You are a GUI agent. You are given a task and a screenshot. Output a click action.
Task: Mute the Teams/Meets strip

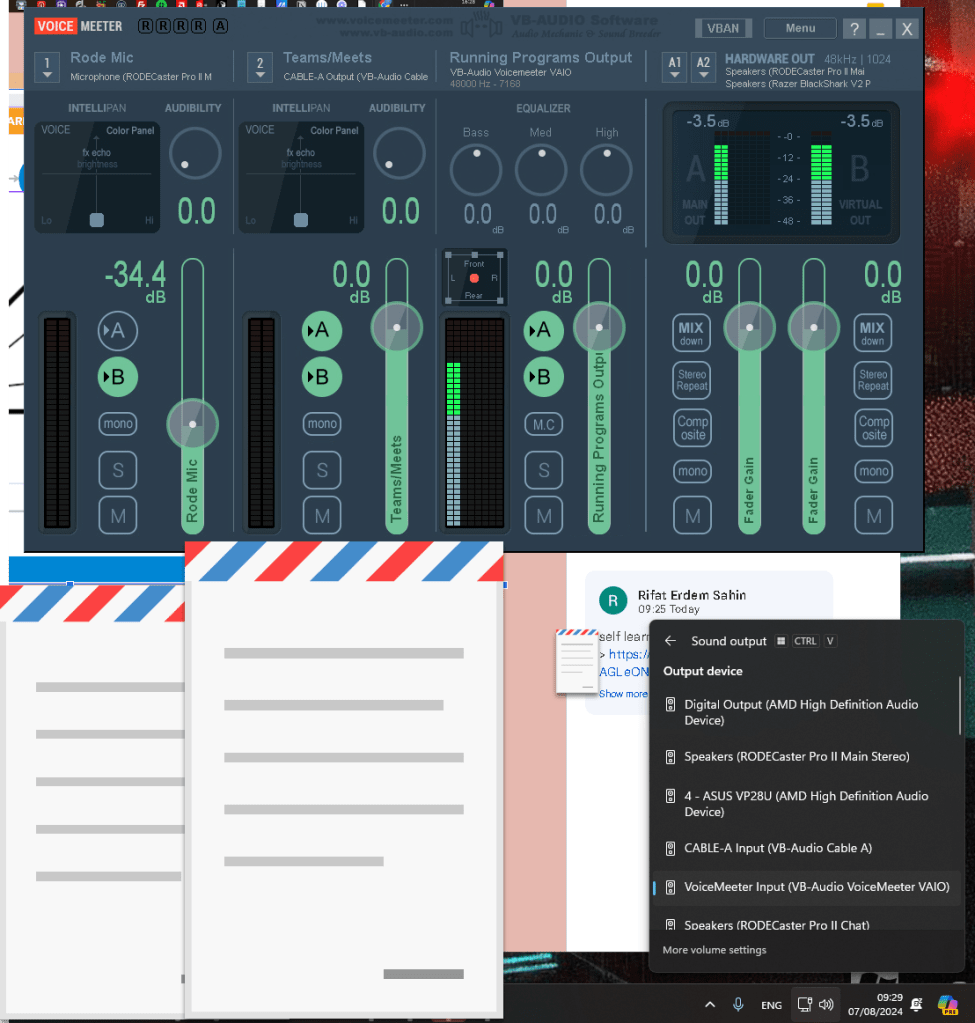click(322, 516)
